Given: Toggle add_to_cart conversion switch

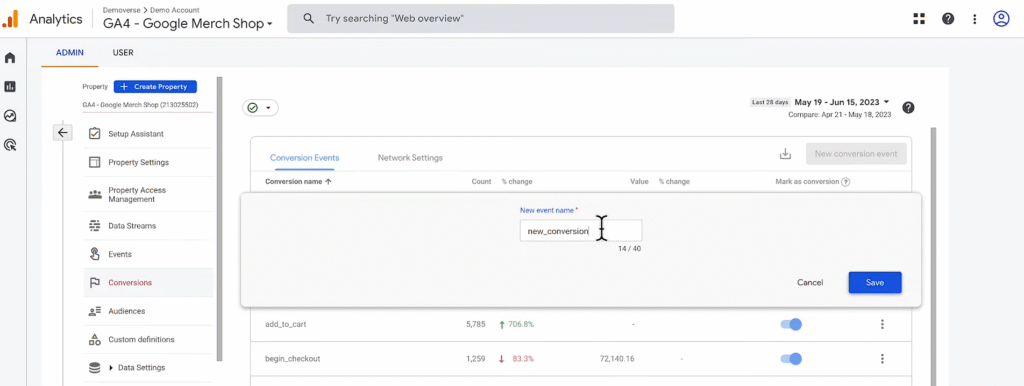Looking at the screenshot, I should pos(791,324).
